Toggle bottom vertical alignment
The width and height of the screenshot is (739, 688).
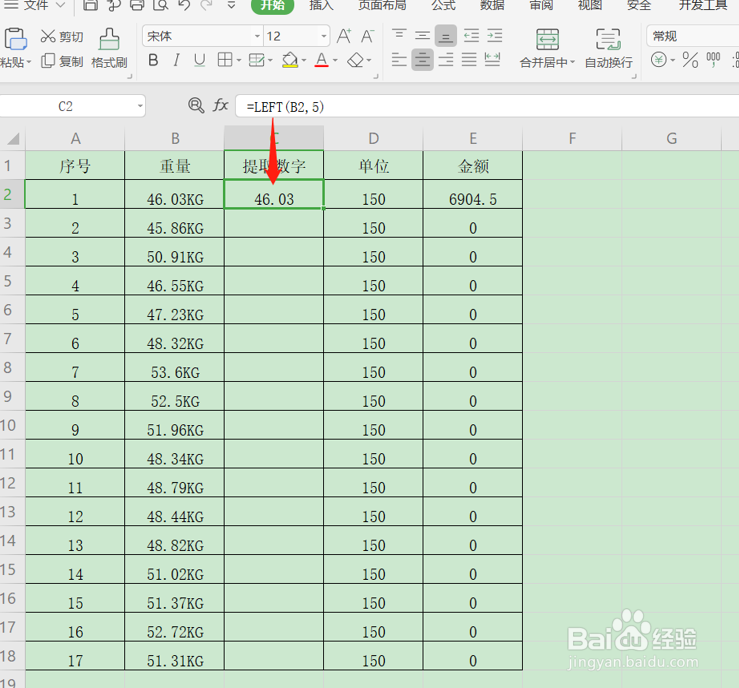pos(445,36)
